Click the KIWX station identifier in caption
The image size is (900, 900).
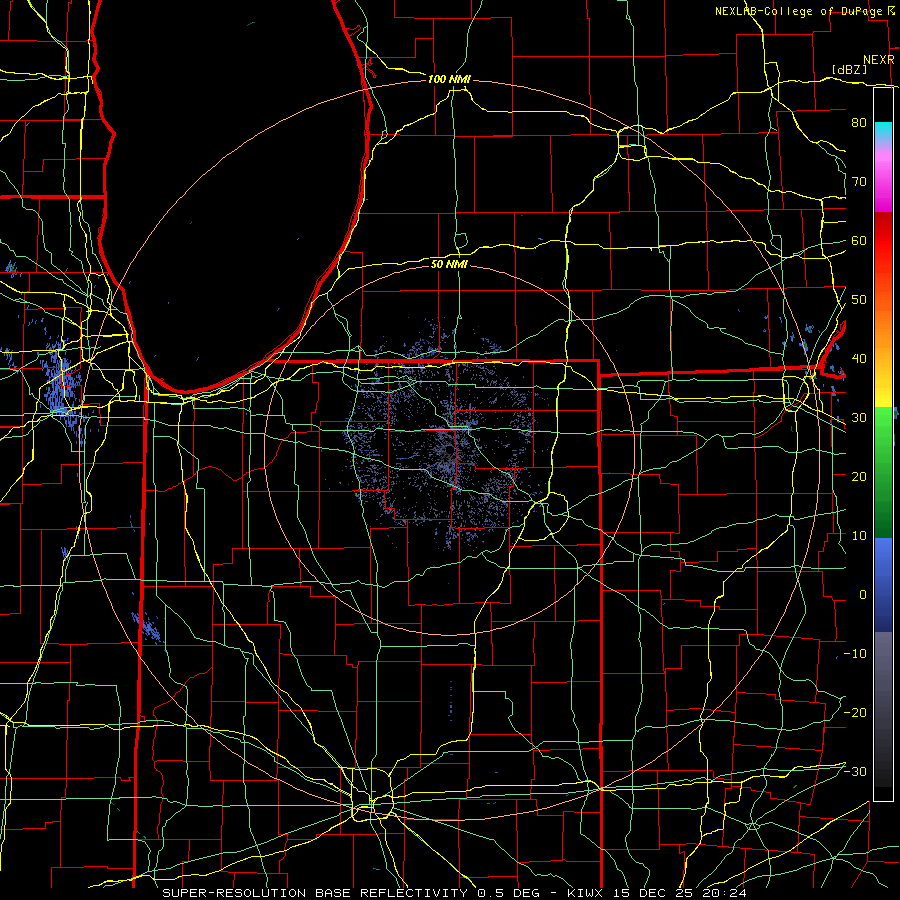pyautogui.click(x=585, y=893)
